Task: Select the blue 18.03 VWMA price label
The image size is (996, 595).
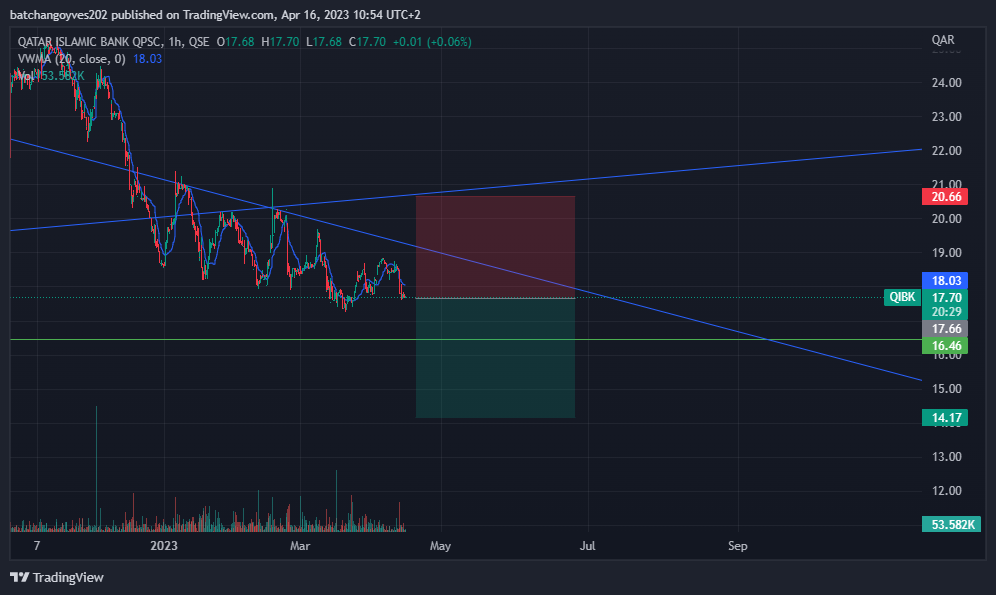Action: 945,281
